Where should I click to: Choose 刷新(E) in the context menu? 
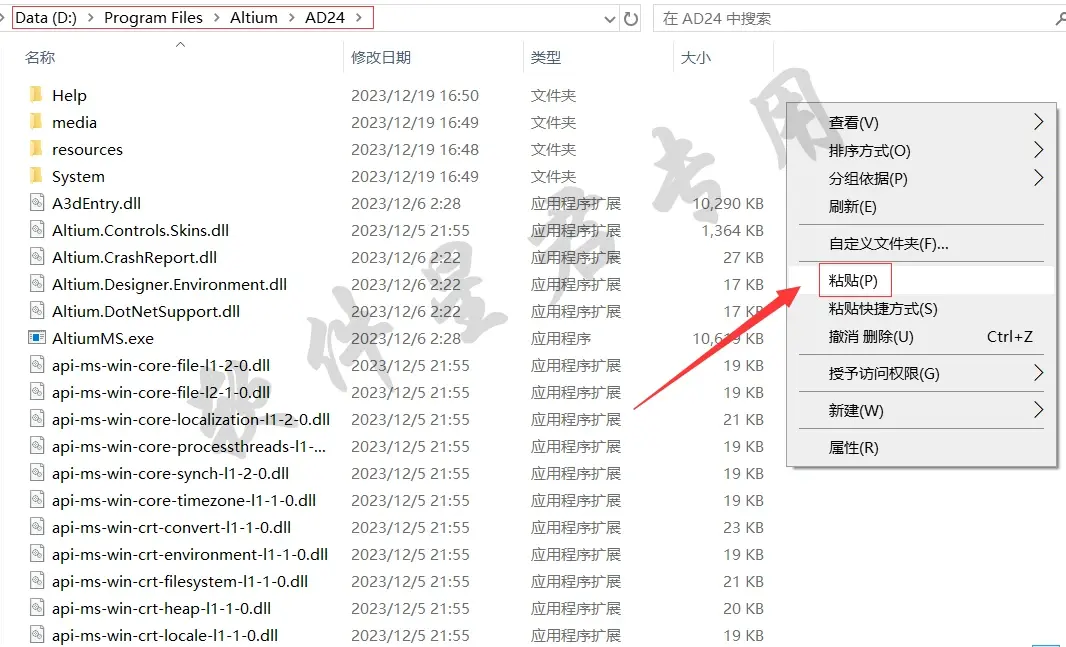click(921, 206)
